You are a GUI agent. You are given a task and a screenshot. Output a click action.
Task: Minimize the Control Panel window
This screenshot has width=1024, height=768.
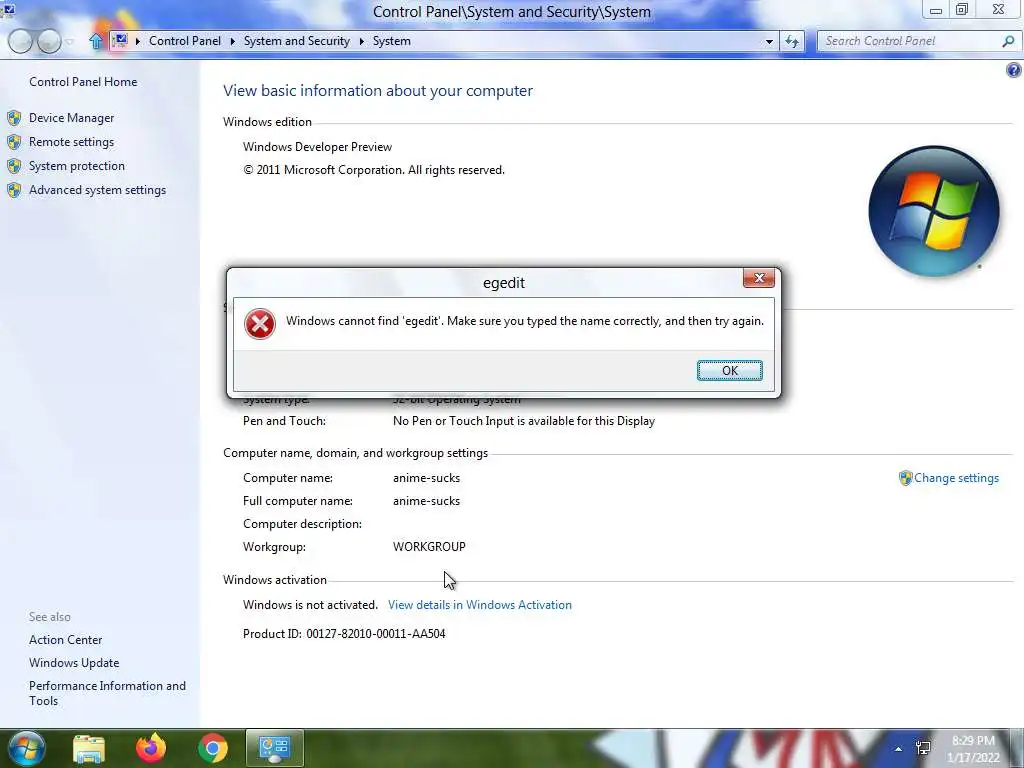click(936, 10)
